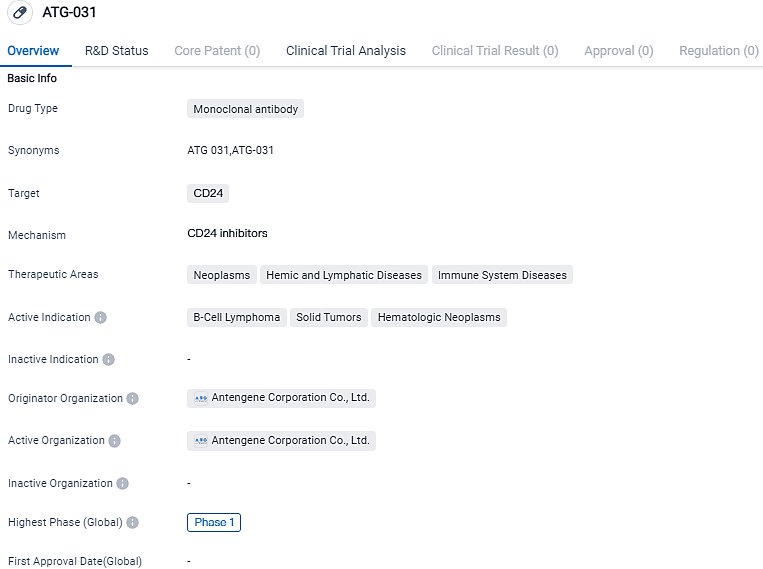Open the Clinical Trial Analysis tab
This screenshot has height=569, width=763.
346,51
